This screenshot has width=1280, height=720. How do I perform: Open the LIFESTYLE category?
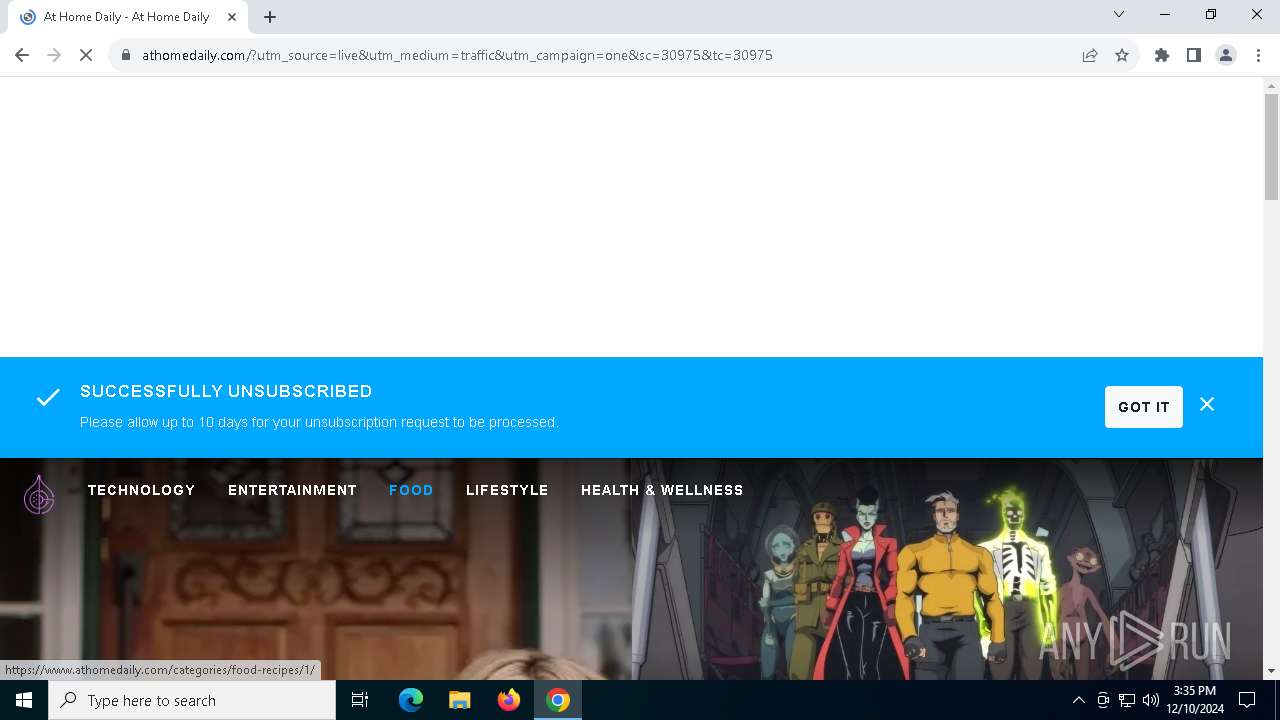point(507,490)
